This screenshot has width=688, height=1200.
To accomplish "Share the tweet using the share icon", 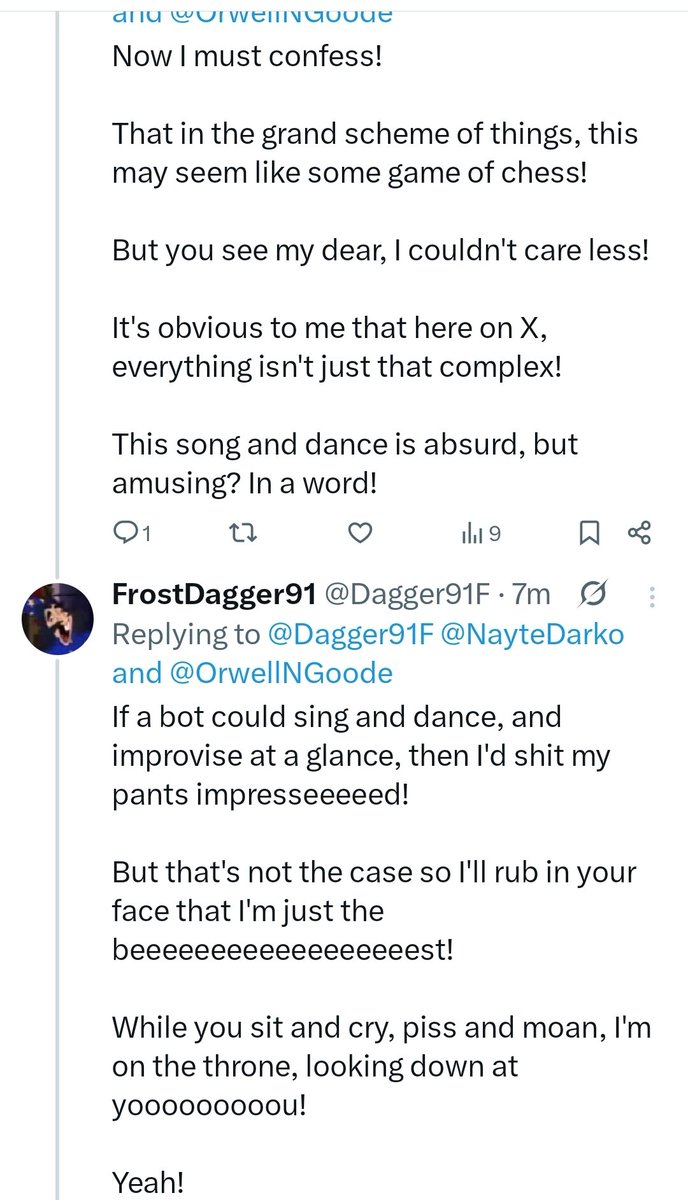I will [640, 534].
